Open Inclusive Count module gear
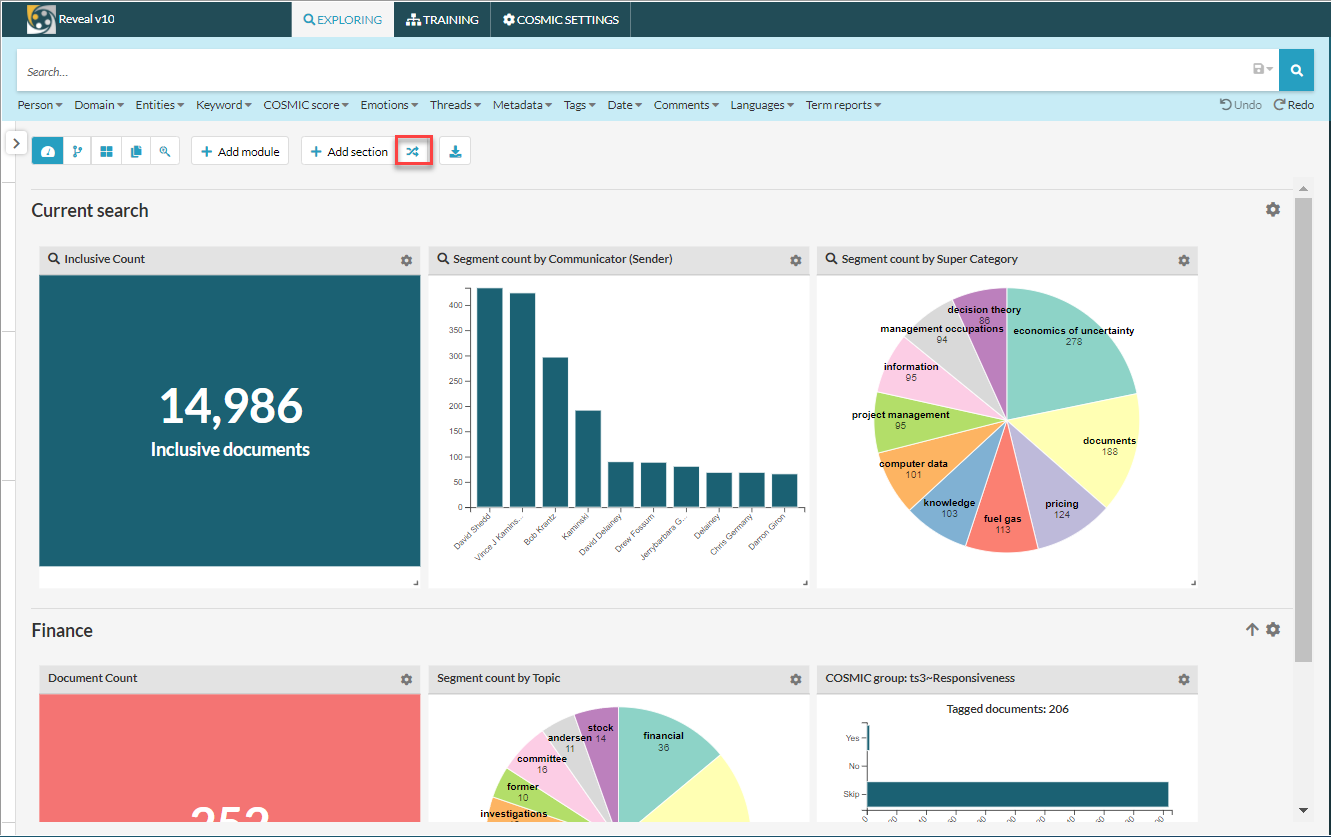The width and height of the screenshot is (1331, 837). pos(406,260)
